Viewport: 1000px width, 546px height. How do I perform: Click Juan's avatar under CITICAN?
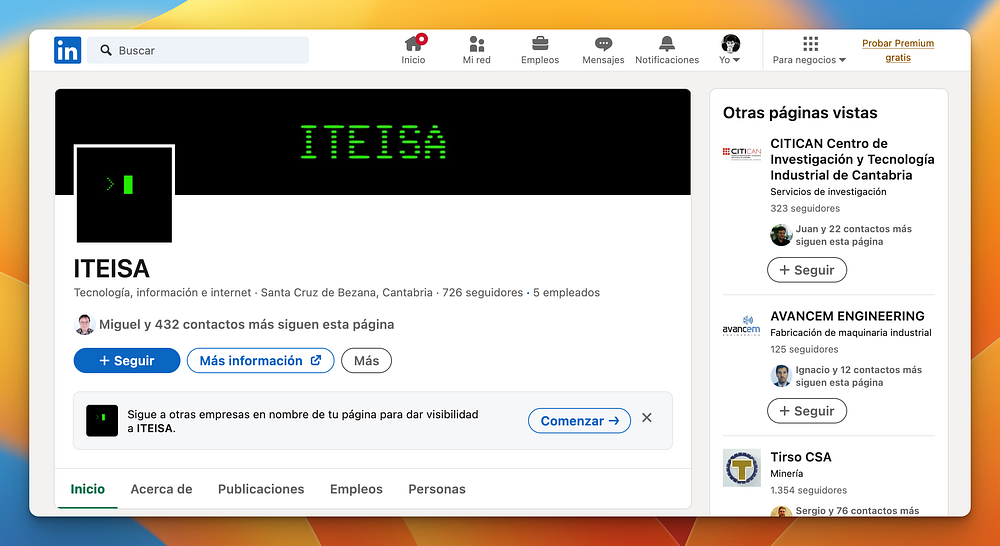point(781,235)
